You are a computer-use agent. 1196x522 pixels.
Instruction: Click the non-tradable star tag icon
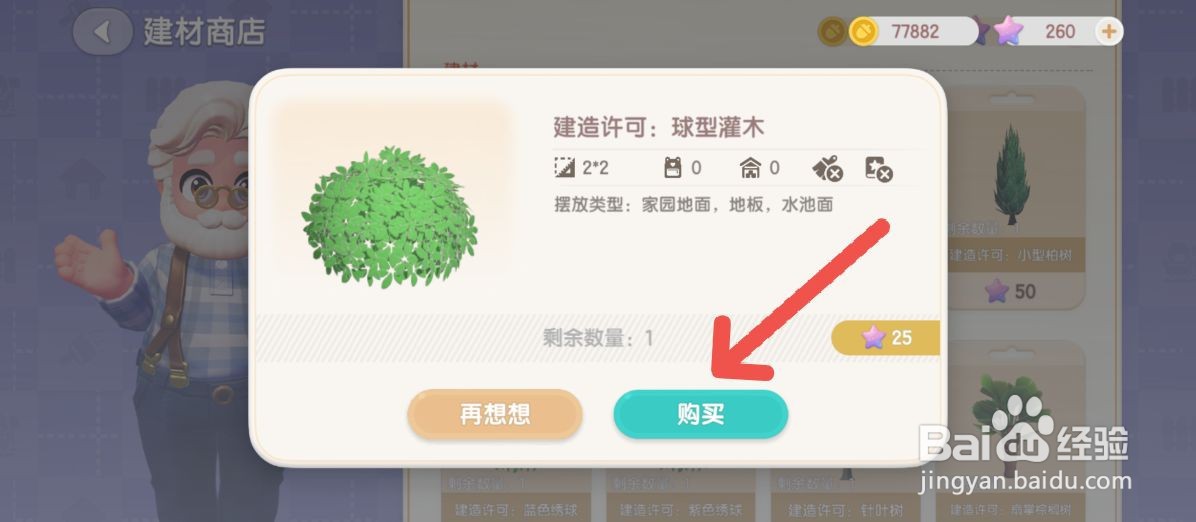click(x=879, y=169)
